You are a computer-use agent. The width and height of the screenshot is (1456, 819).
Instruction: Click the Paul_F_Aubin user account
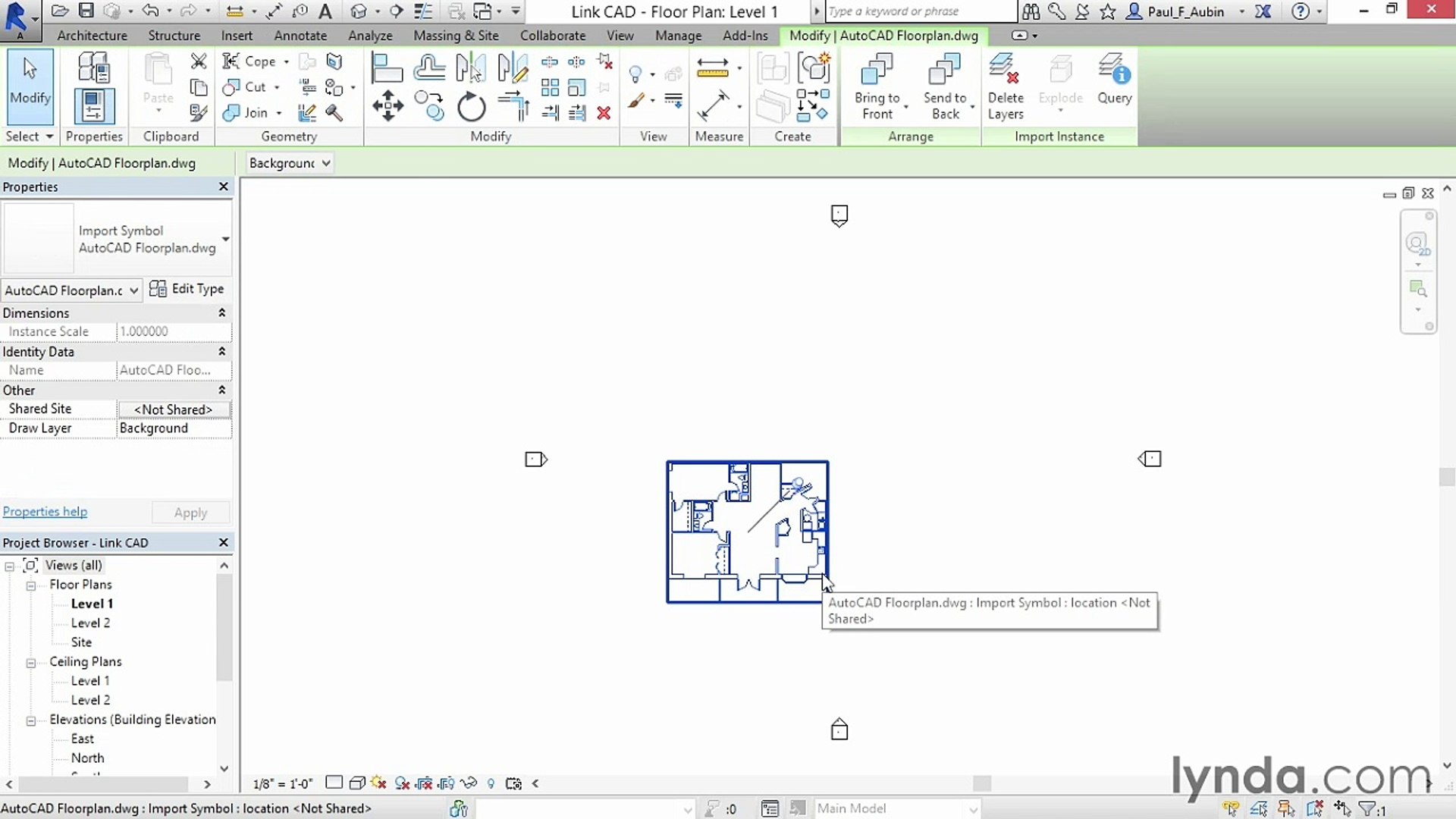(x=1185, y=11)
